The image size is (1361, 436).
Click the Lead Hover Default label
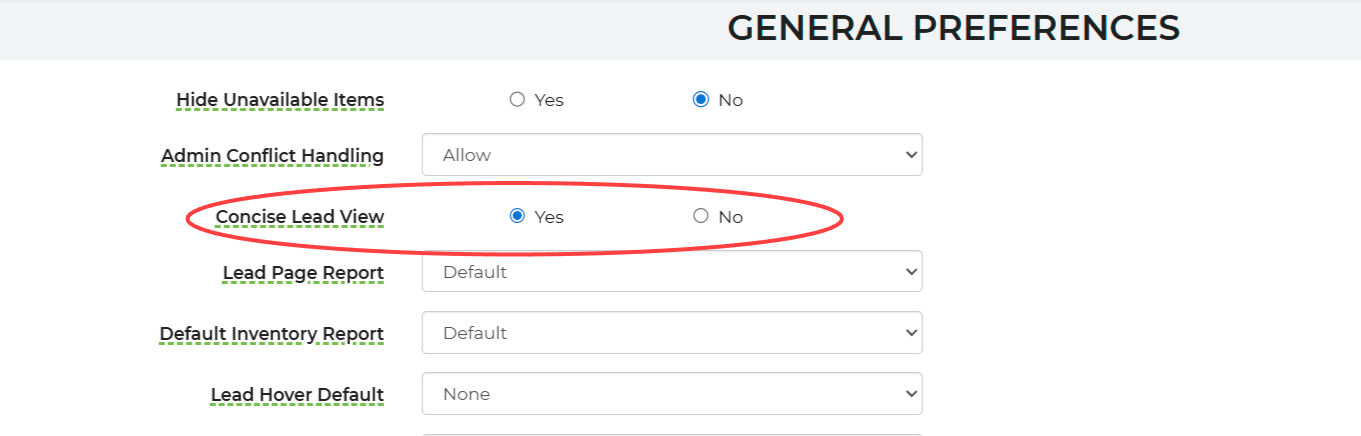[x=297, y=395]
